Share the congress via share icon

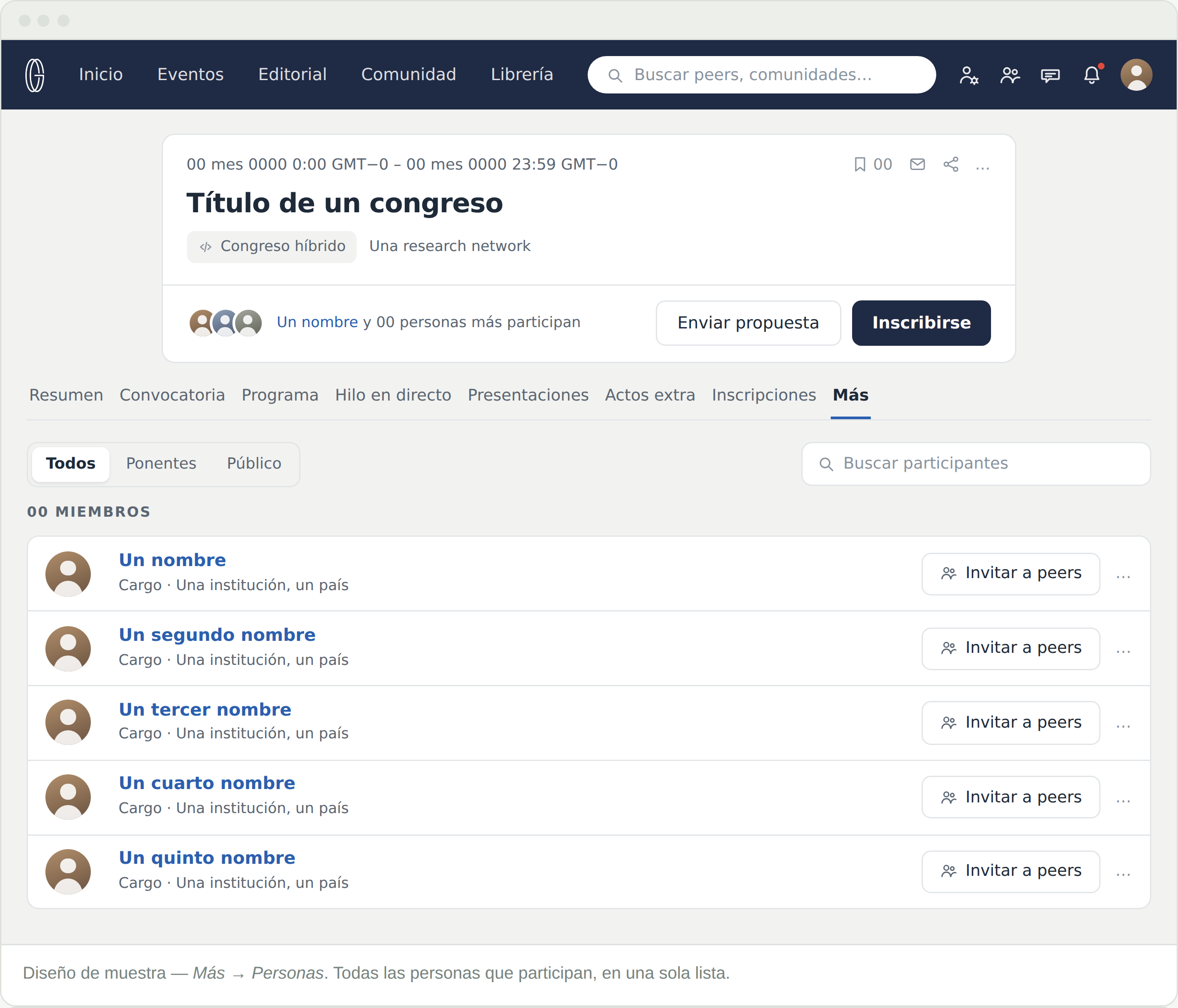(951, 164)
